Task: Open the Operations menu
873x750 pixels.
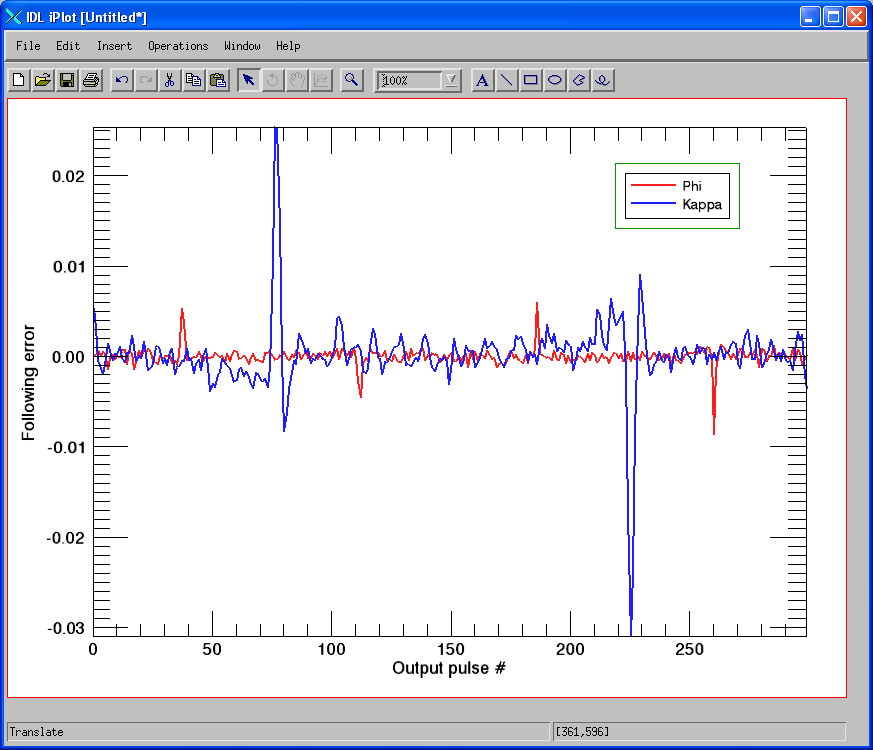Action: click(178, 46)
